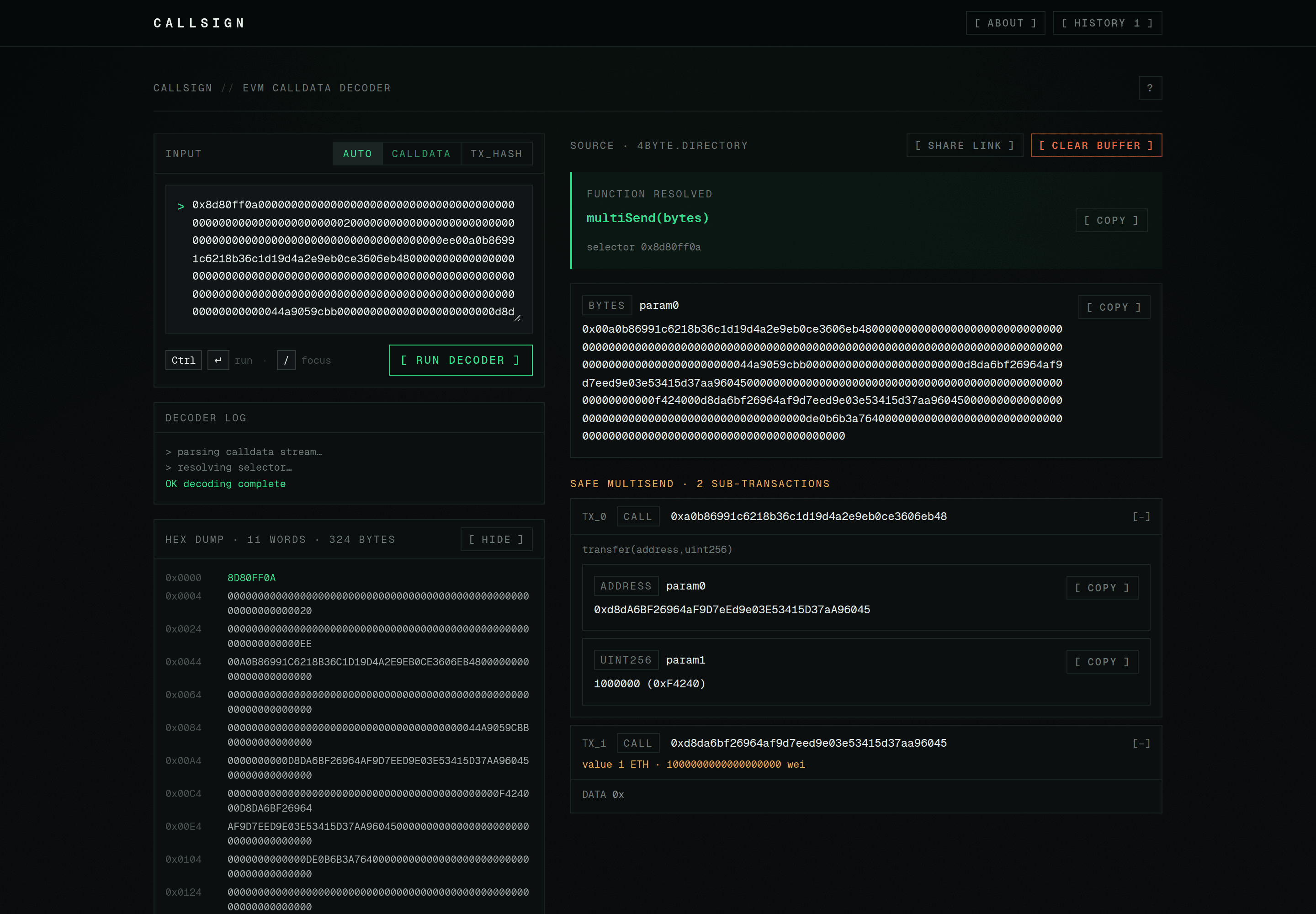Click hex dump offset 0x0044 row
The height and width of the screenshot is (914, 1316).
349,669
